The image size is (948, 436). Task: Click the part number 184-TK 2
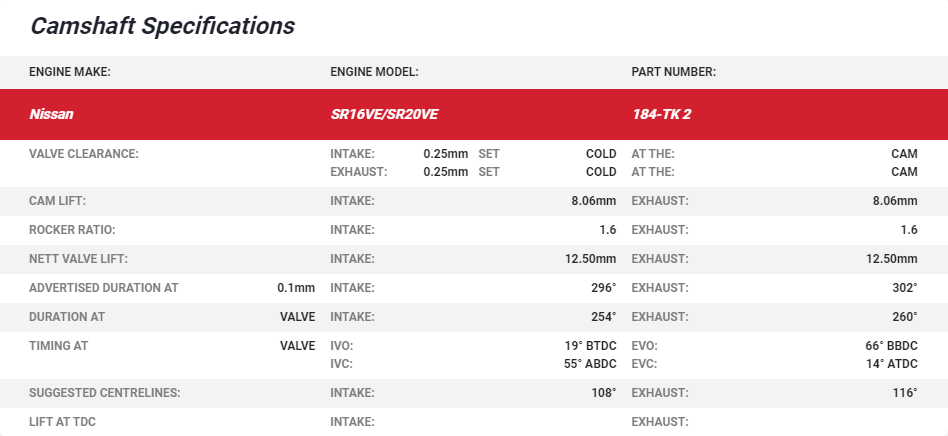click(x=661, y=114)
